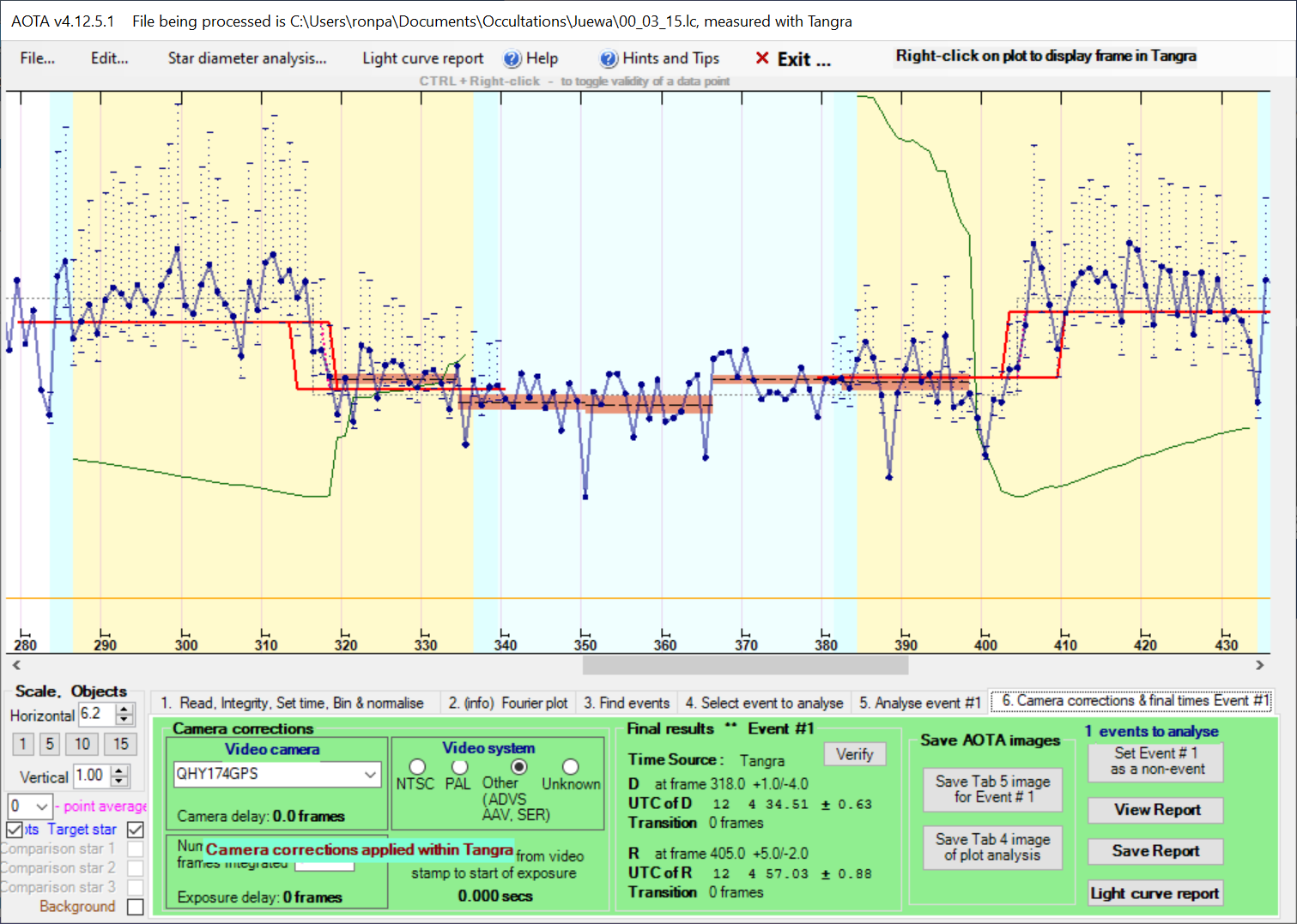Click the View Report button
The image size is (1297, 924).
tap(1156, 810)
